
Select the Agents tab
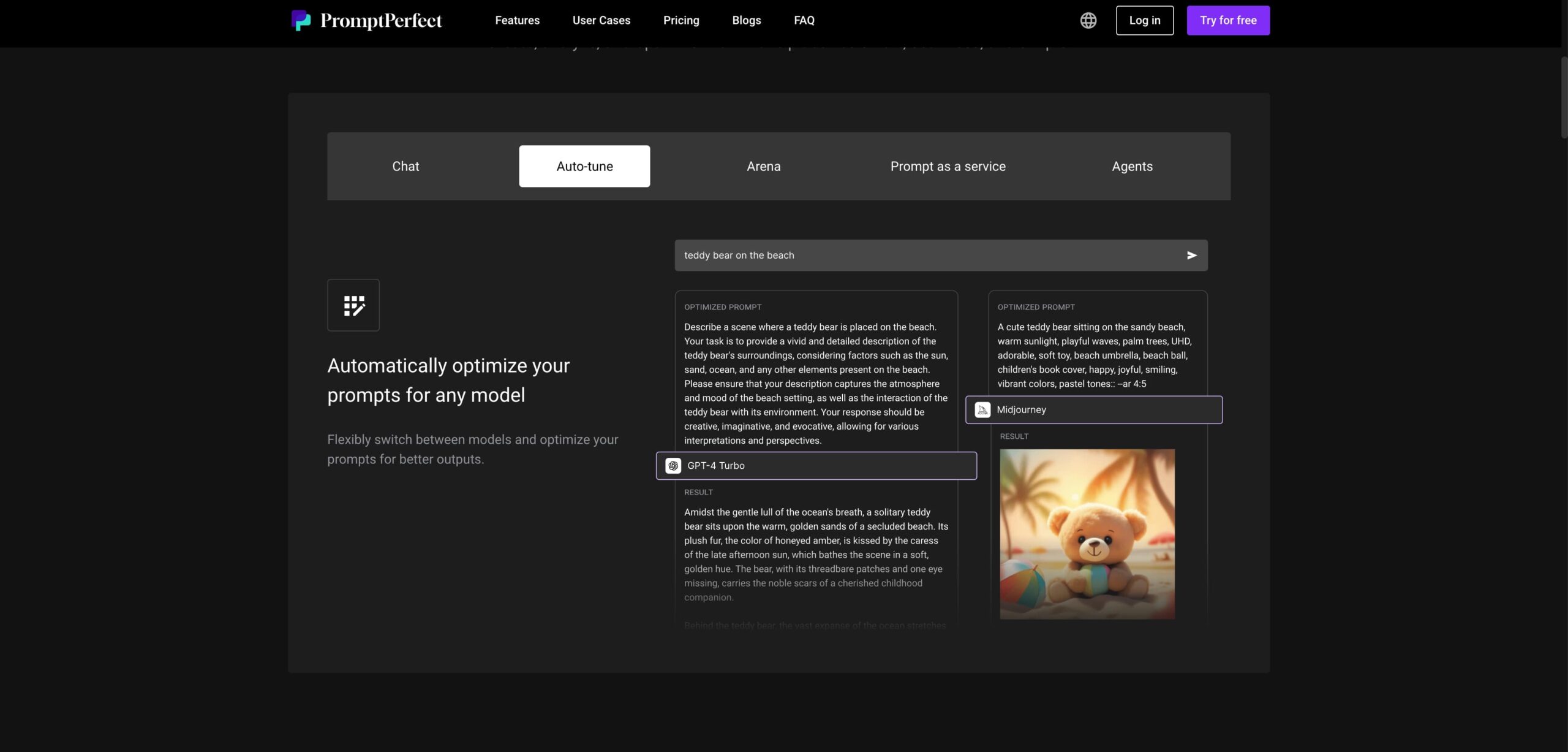pos(1132,165)
